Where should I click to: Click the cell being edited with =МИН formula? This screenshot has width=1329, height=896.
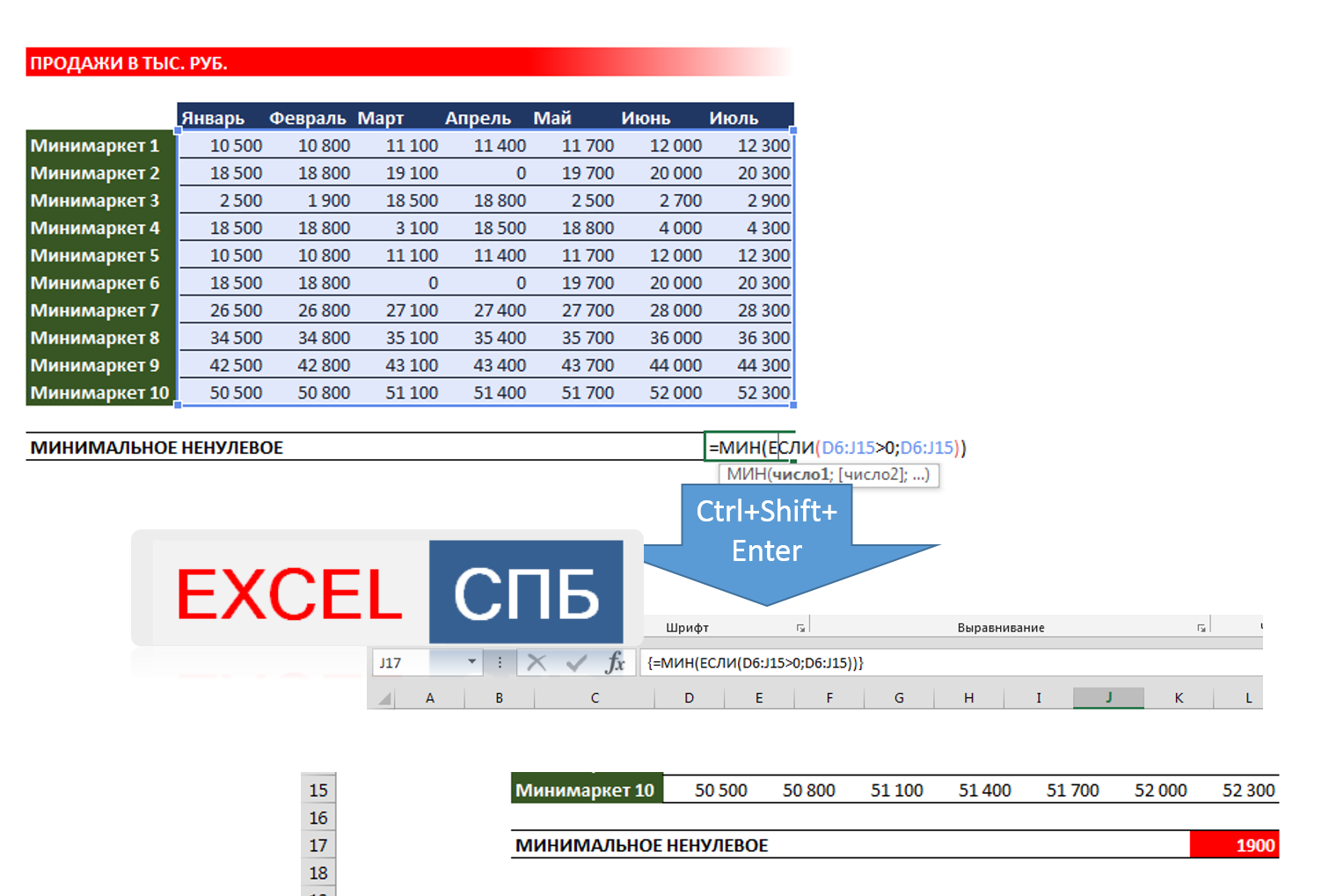point(748,448)
